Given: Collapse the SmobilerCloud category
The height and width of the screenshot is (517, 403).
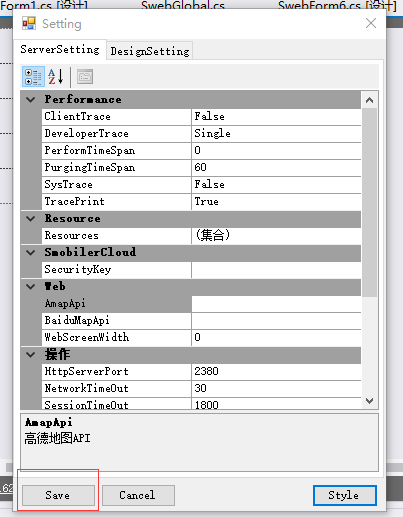Looking at the screenshot, I should (31, 253).
